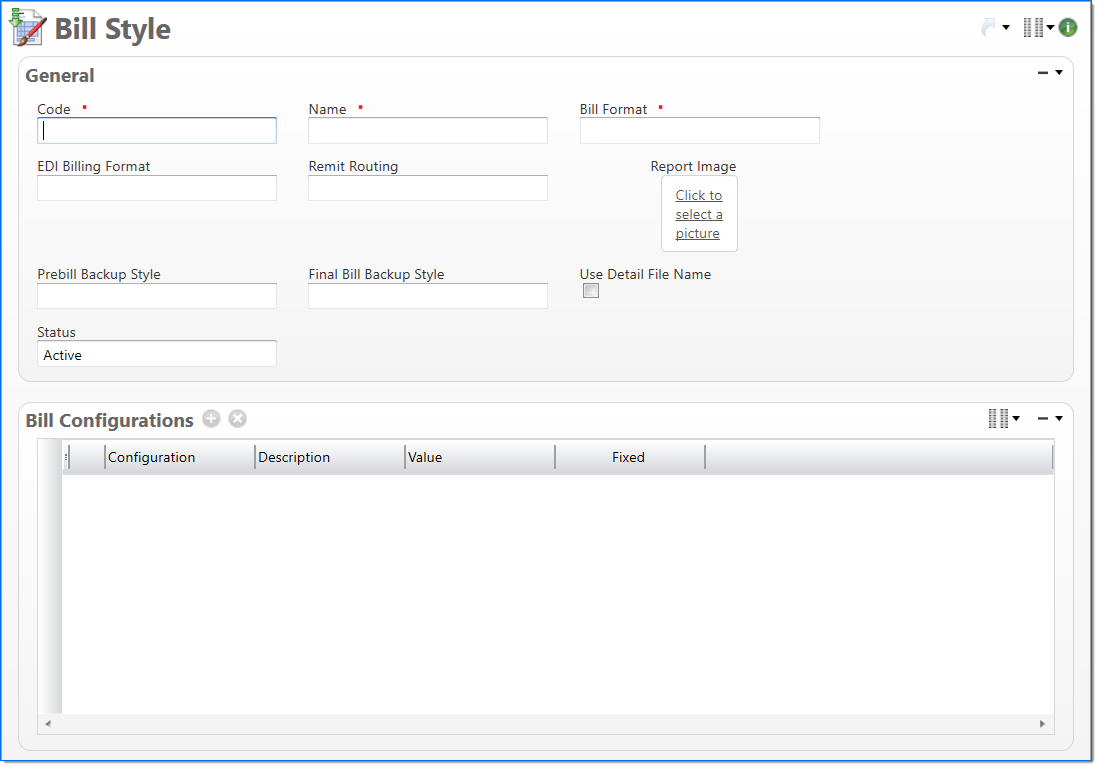
Task: Click the forward arrow action icon
Action: click(988, 28)
